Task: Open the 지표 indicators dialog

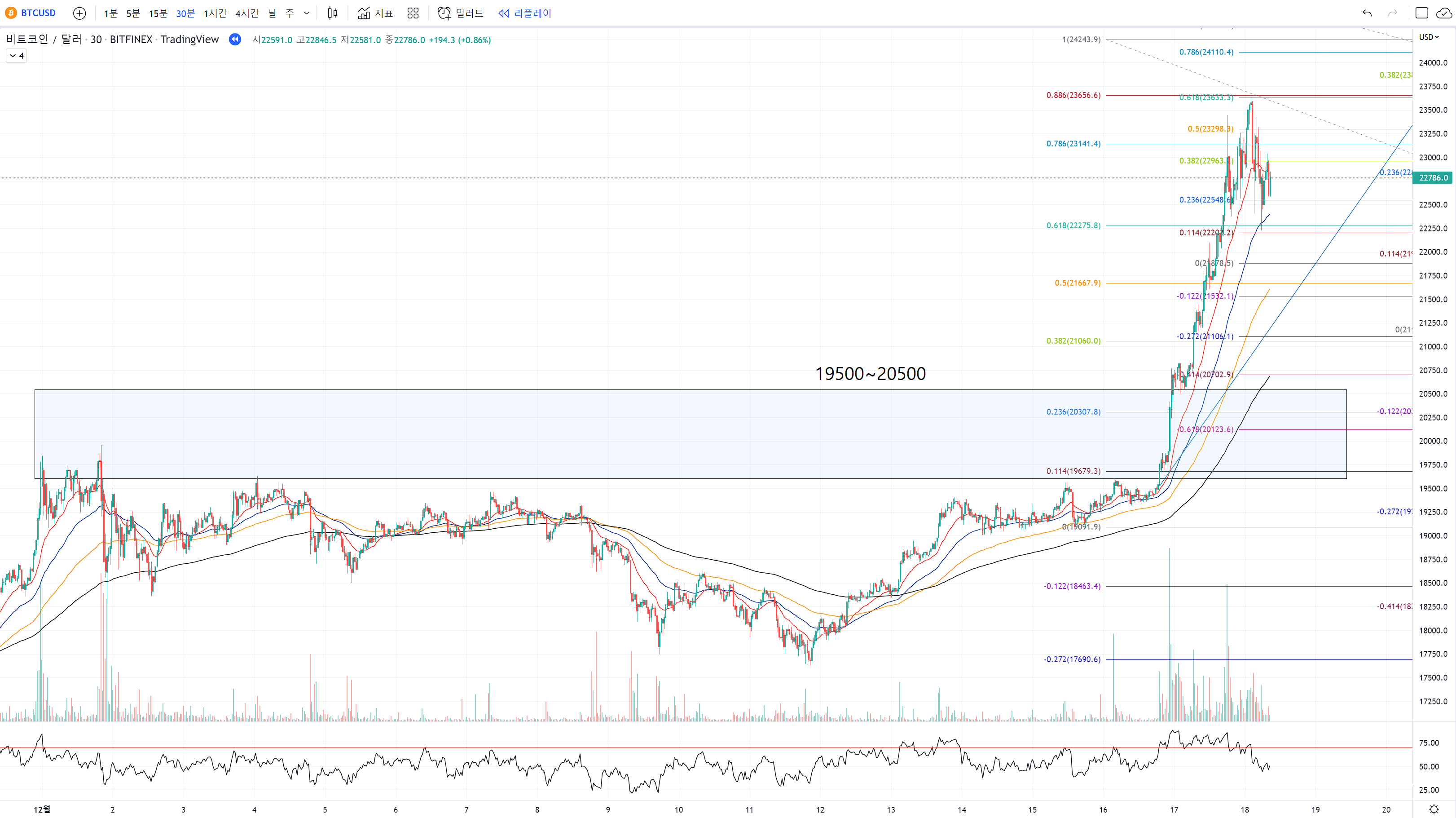Action: [x=375, y=13]
